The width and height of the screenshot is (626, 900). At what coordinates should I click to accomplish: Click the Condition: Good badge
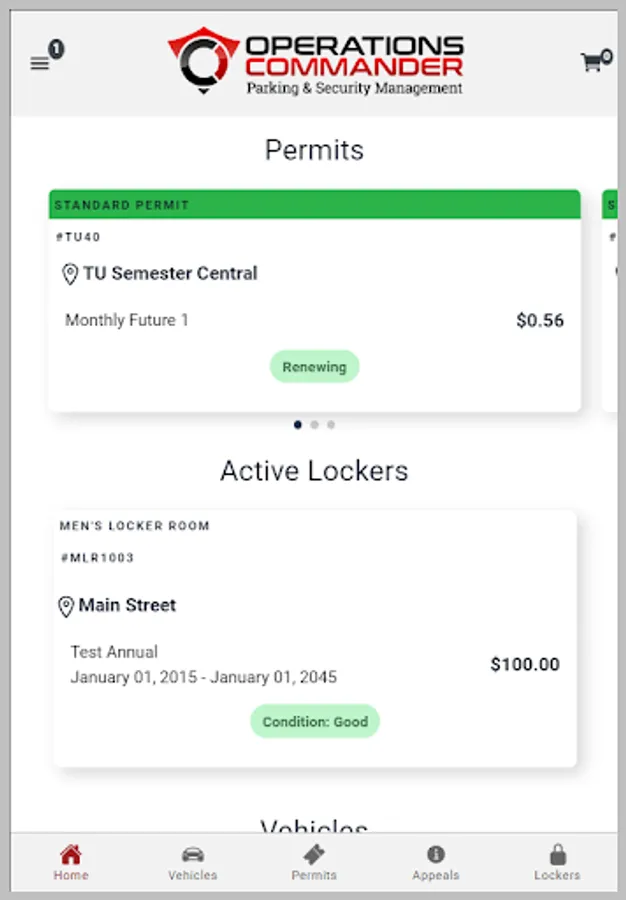point(315,721)
